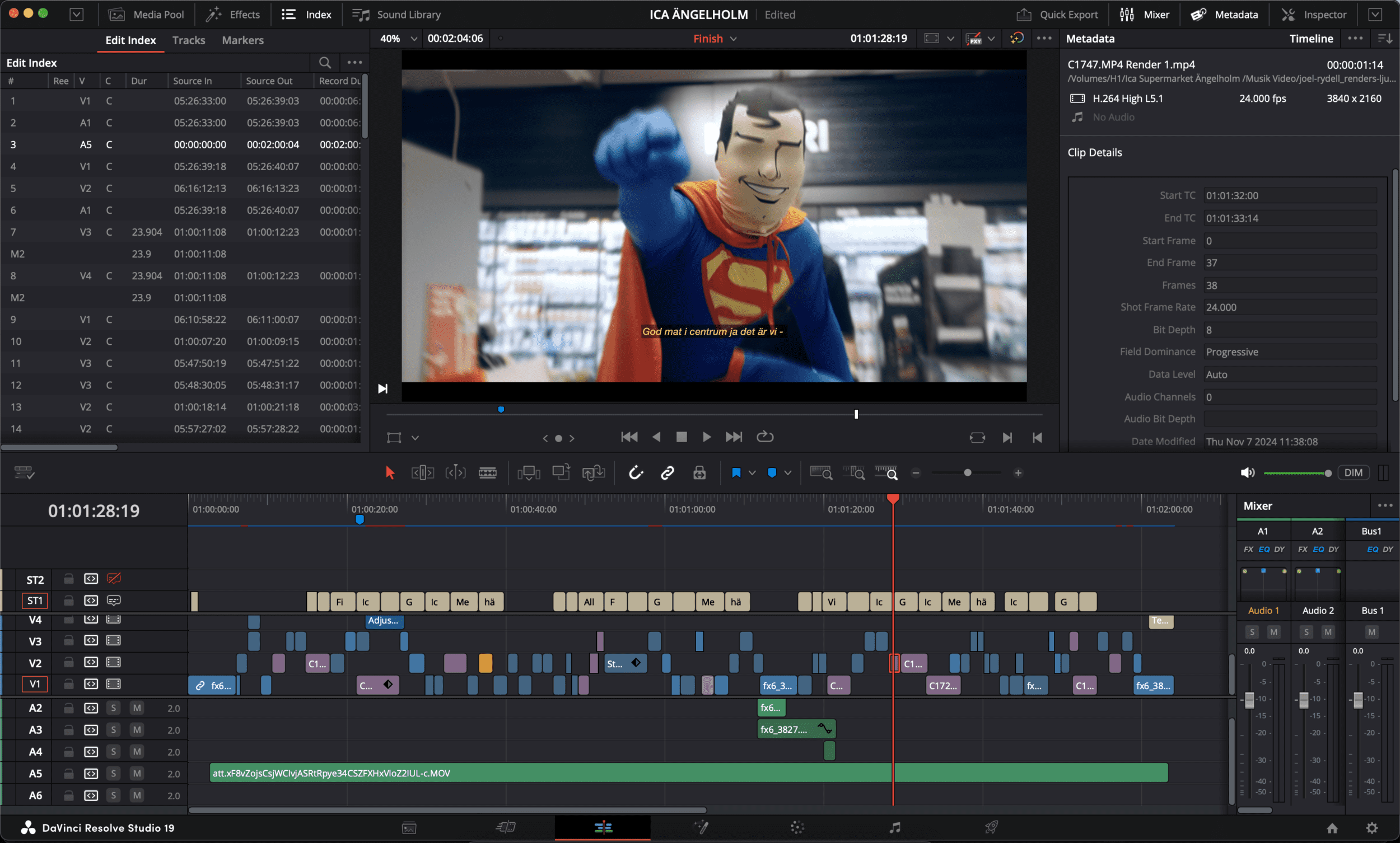The height and width of the screenshot is (843, 1400).
Task: Mute Audio 1 in the Mixer
Action: pos(1274,631)
